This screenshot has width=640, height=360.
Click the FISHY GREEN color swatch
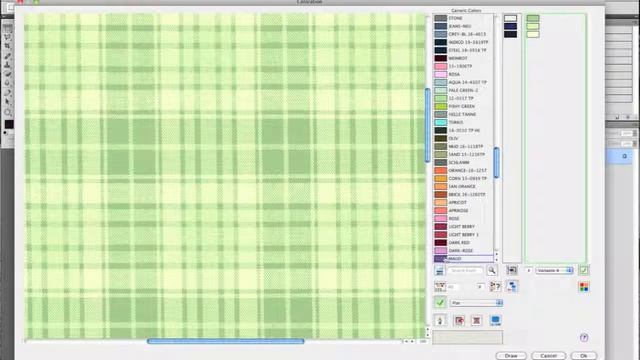[x=441, y=107]
